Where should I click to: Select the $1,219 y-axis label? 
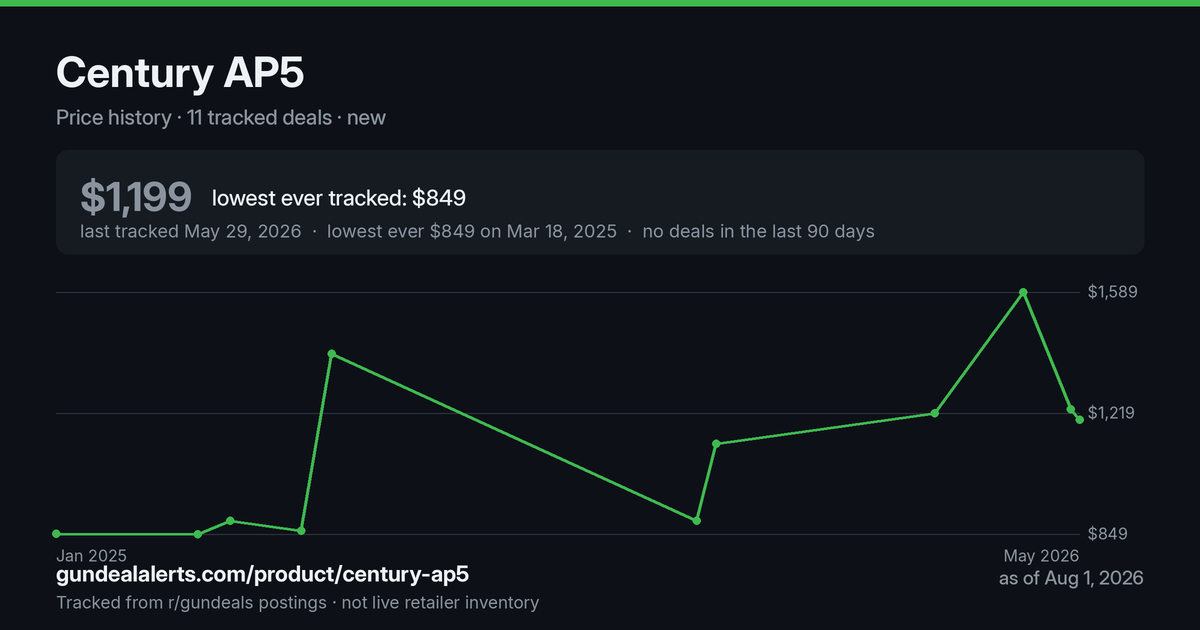1111,413
